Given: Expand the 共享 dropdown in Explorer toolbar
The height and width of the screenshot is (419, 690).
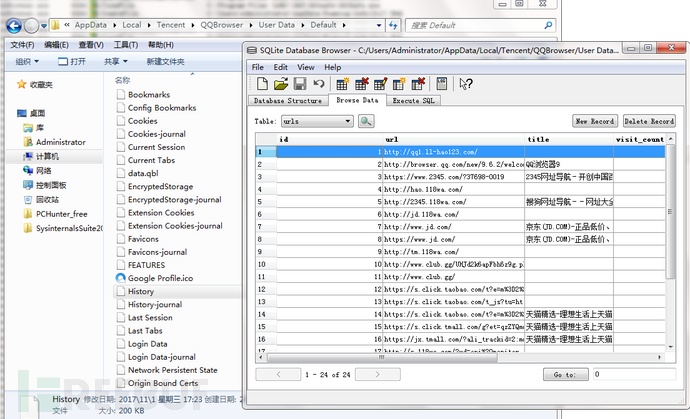Looking at the screenshot, I should (115, 62).
